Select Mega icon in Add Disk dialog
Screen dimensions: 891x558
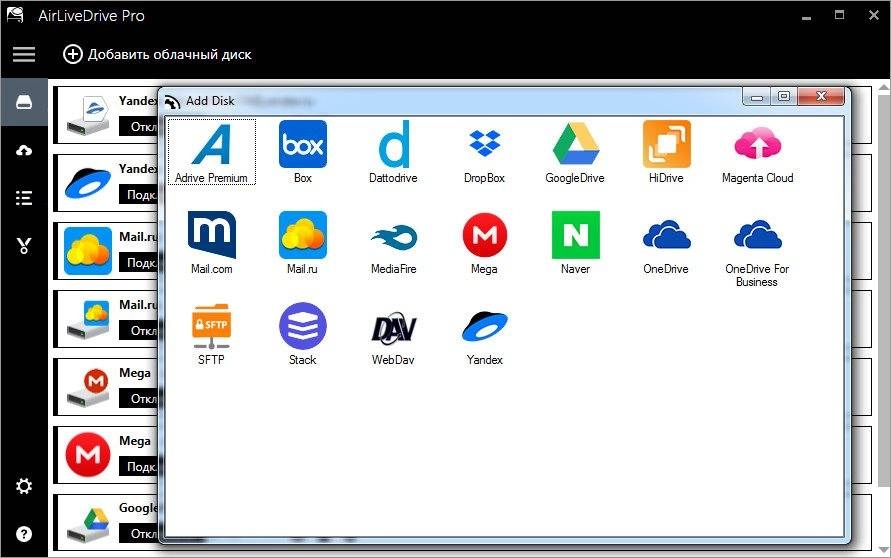tap(484, 243)
